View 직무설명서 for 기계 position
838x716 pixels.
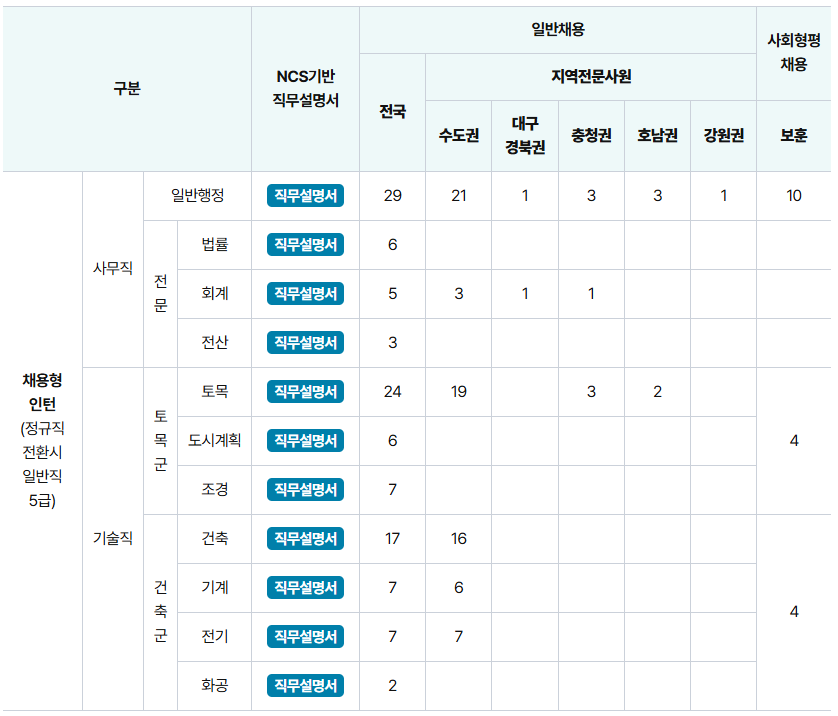click(305, 588)
